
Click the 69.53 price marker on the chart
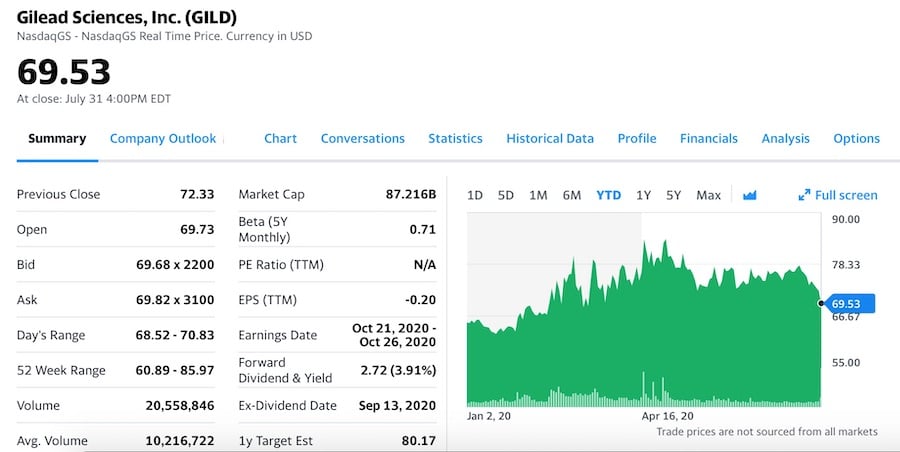tap(845, 303)
